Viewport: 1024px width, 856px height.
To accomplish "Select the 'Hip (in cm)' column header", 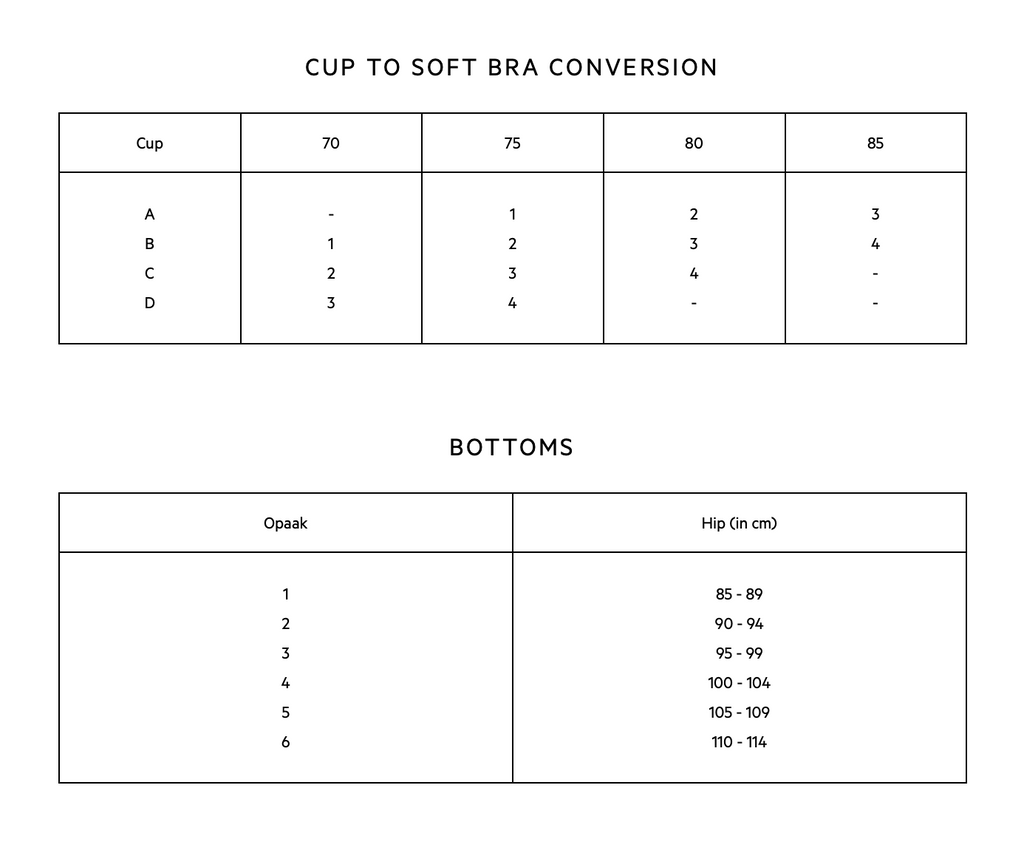I will point(739,523).
